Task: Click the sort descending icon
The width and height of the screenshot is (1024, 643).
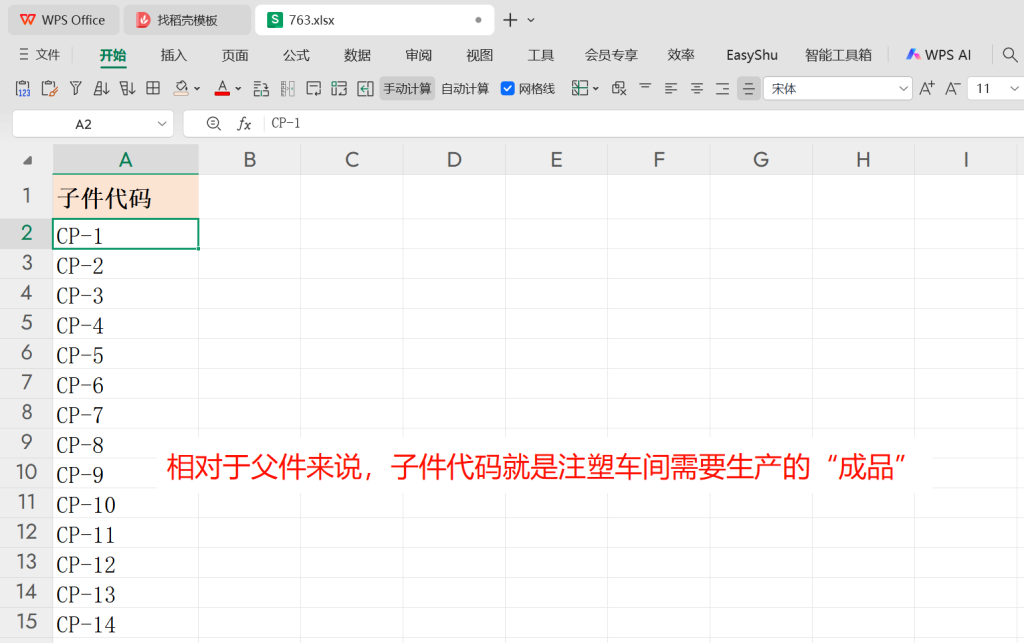Action: point(127,88)
